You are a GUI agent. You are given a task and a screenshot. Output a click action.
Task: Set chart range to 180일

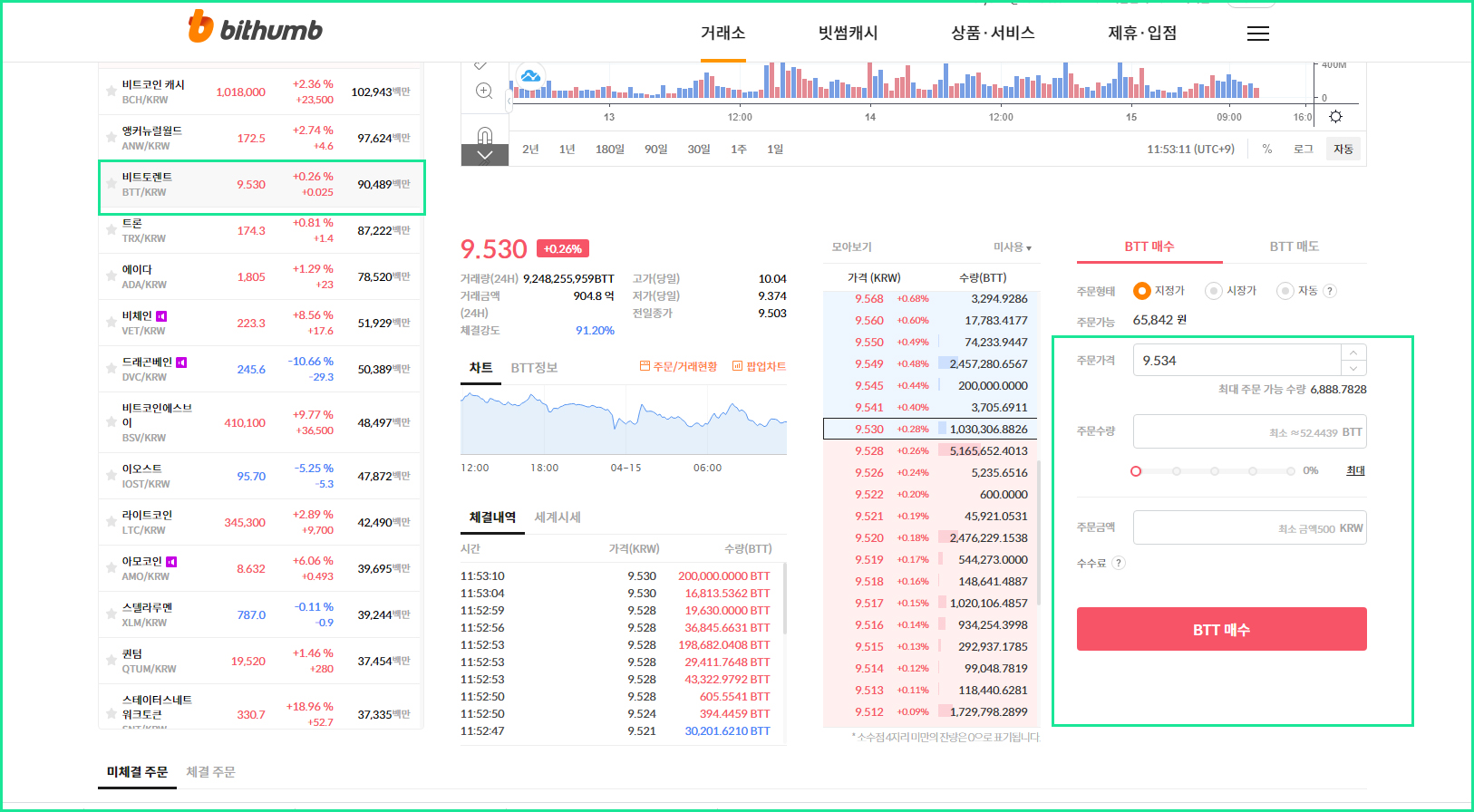609,149
